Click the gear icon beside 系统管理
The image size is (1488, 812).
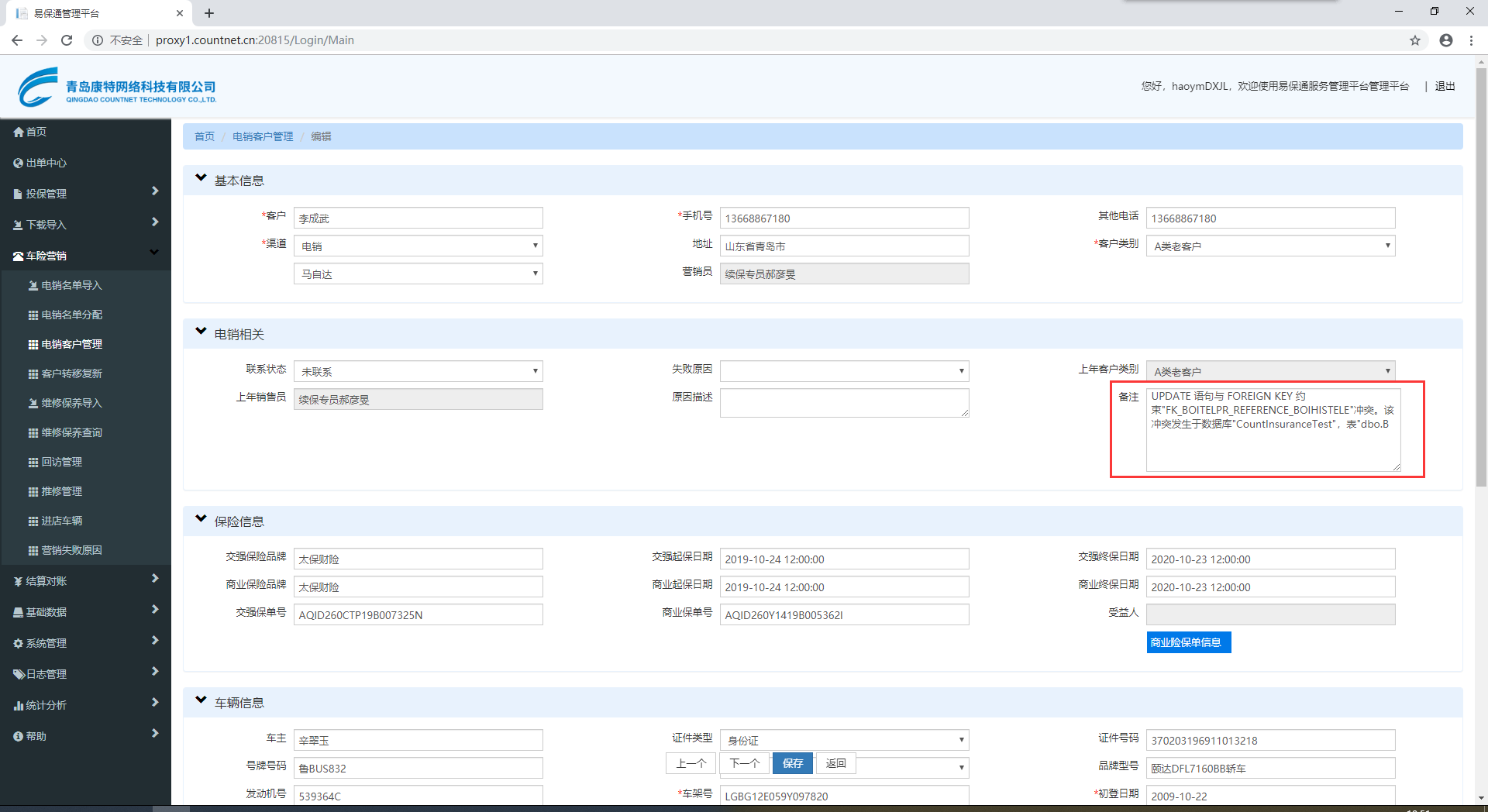[x=19, y=644]
